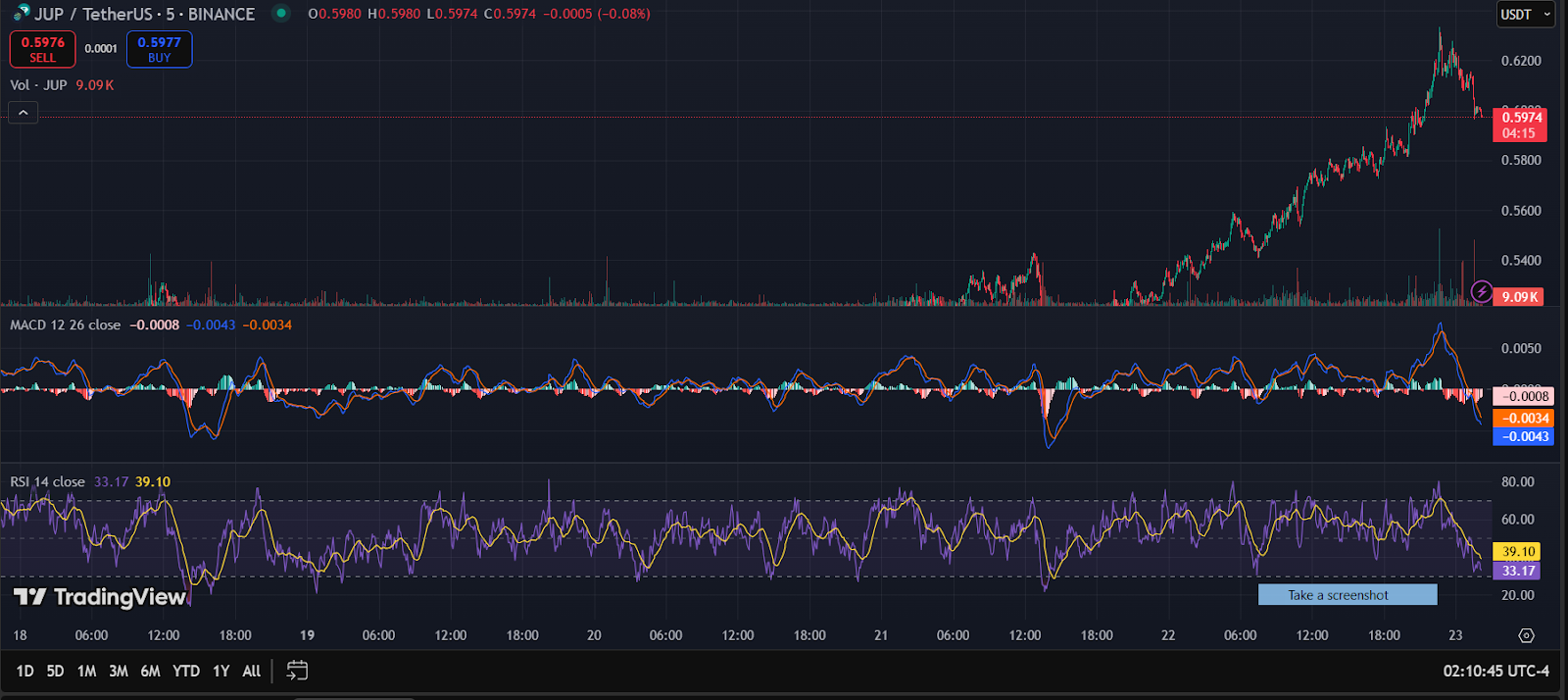
Task: Click the TradingView logo
Action: tap(100, 597)
